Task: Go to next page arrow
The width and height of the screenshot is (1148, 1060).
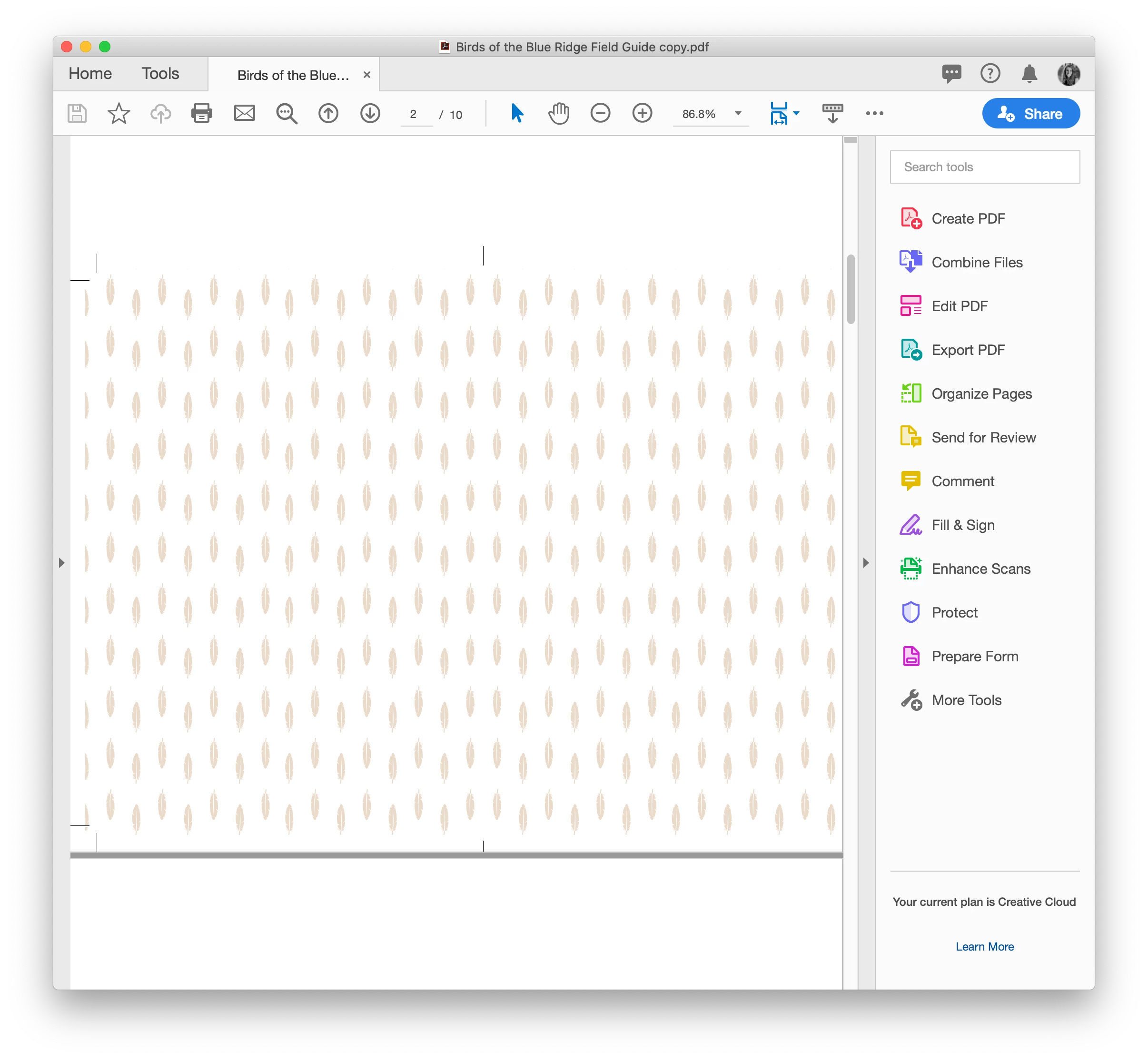Action: (x=370, y=114)
